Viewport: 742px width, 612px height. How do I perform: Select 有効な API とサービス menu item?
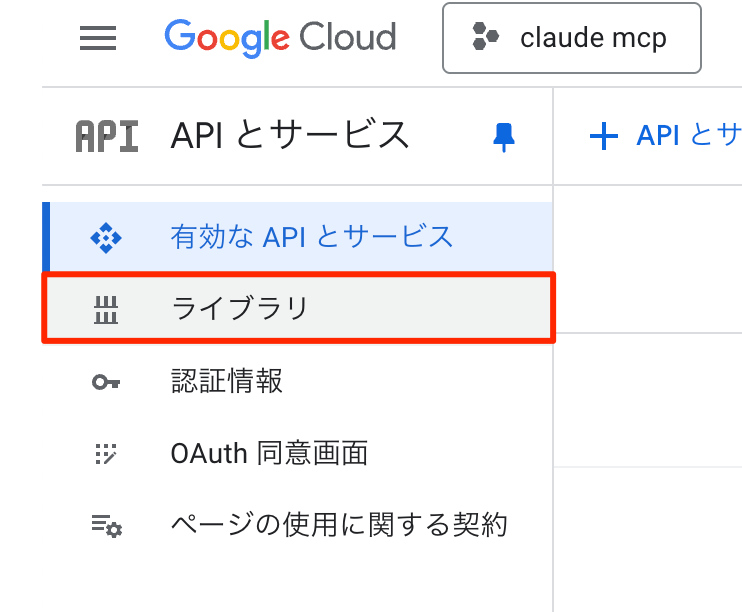(312, 237)
